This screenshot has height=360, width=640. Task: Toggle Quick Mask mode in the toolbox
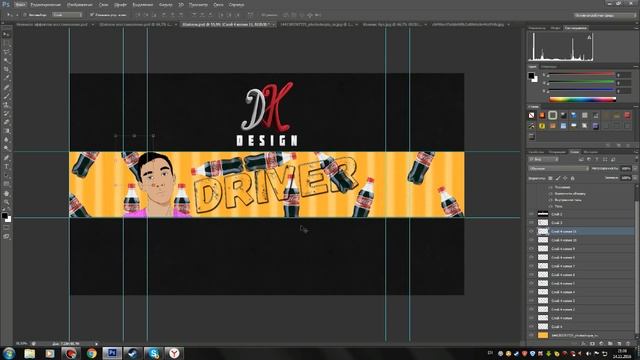[x=7, y=228]
